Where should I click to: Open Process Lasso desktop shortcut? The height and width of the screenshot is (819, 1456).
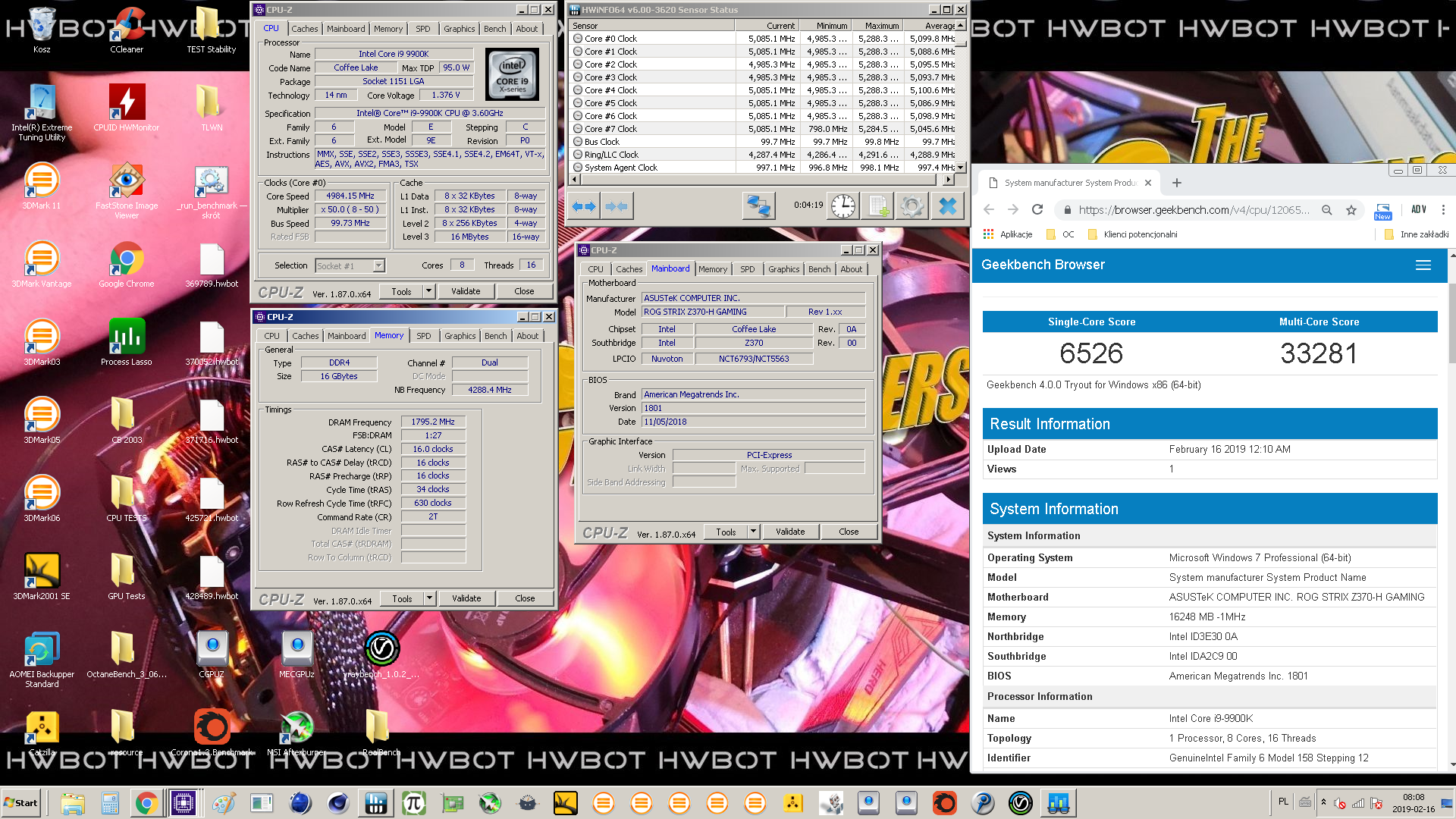(127, 343)
